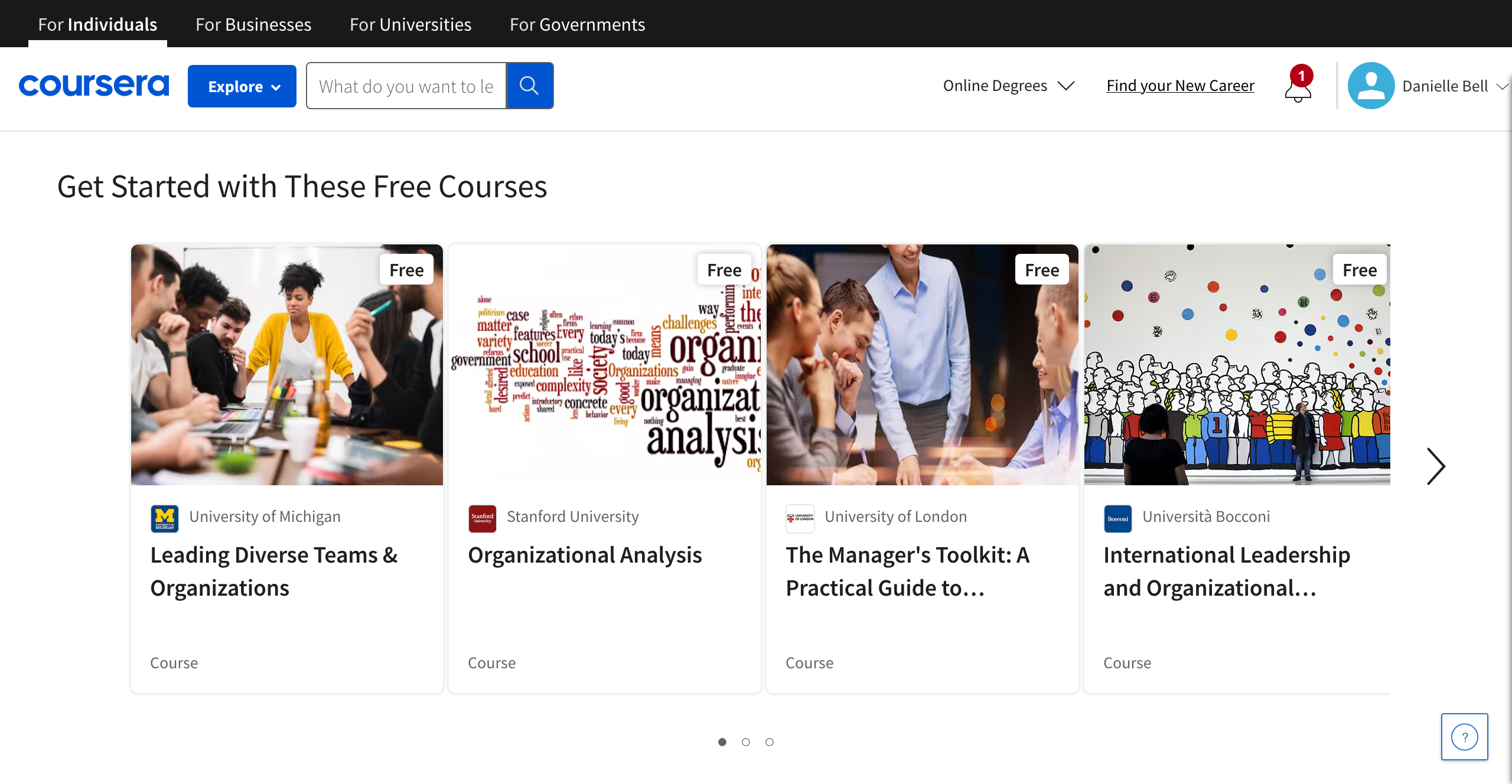Viewport: 1512px width, 784px height.
Task: Click the Get Started with These Free Courses heading
Action: click(x=302, y=187)
